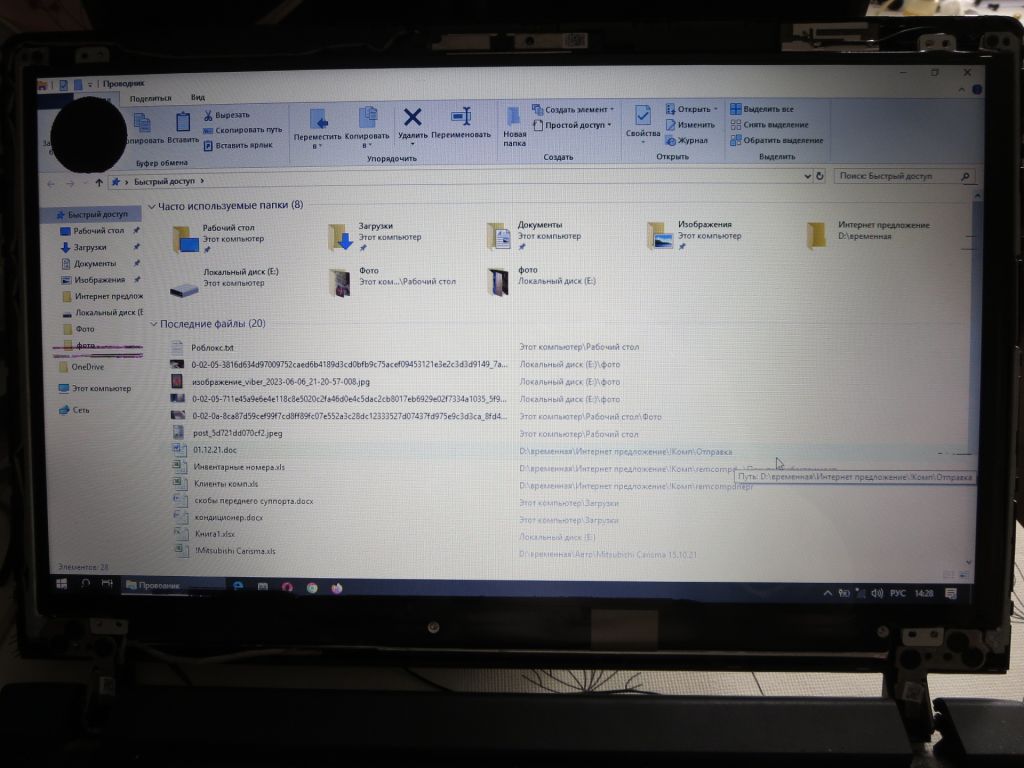Image resolution: width=1024 pixels, height=768 pixels.
Task: Click the РУС language indicator in taskbar
Action: [x=898, y=593]
